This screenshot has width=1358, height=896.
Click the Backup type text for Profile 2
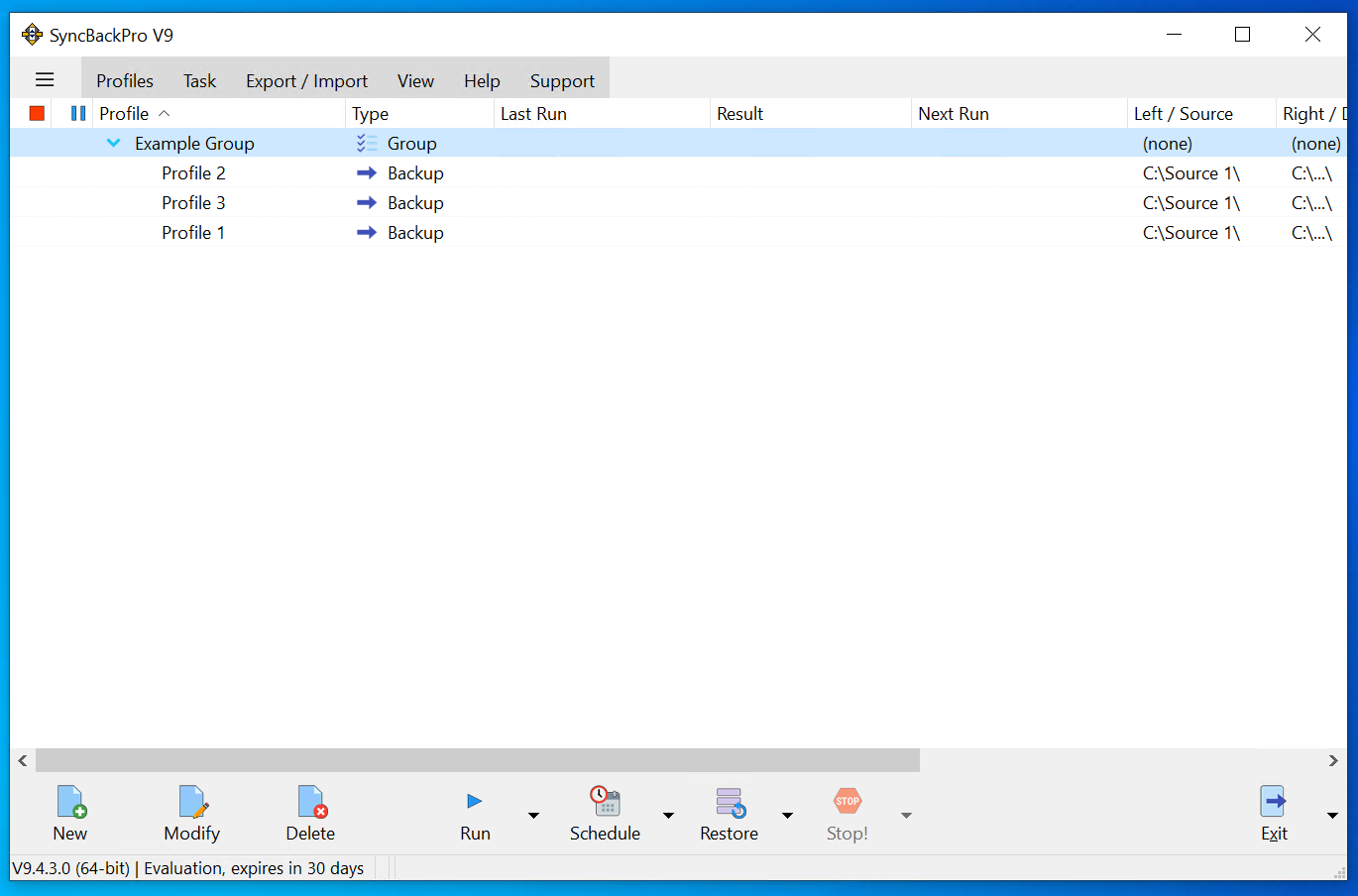[415, 173]
